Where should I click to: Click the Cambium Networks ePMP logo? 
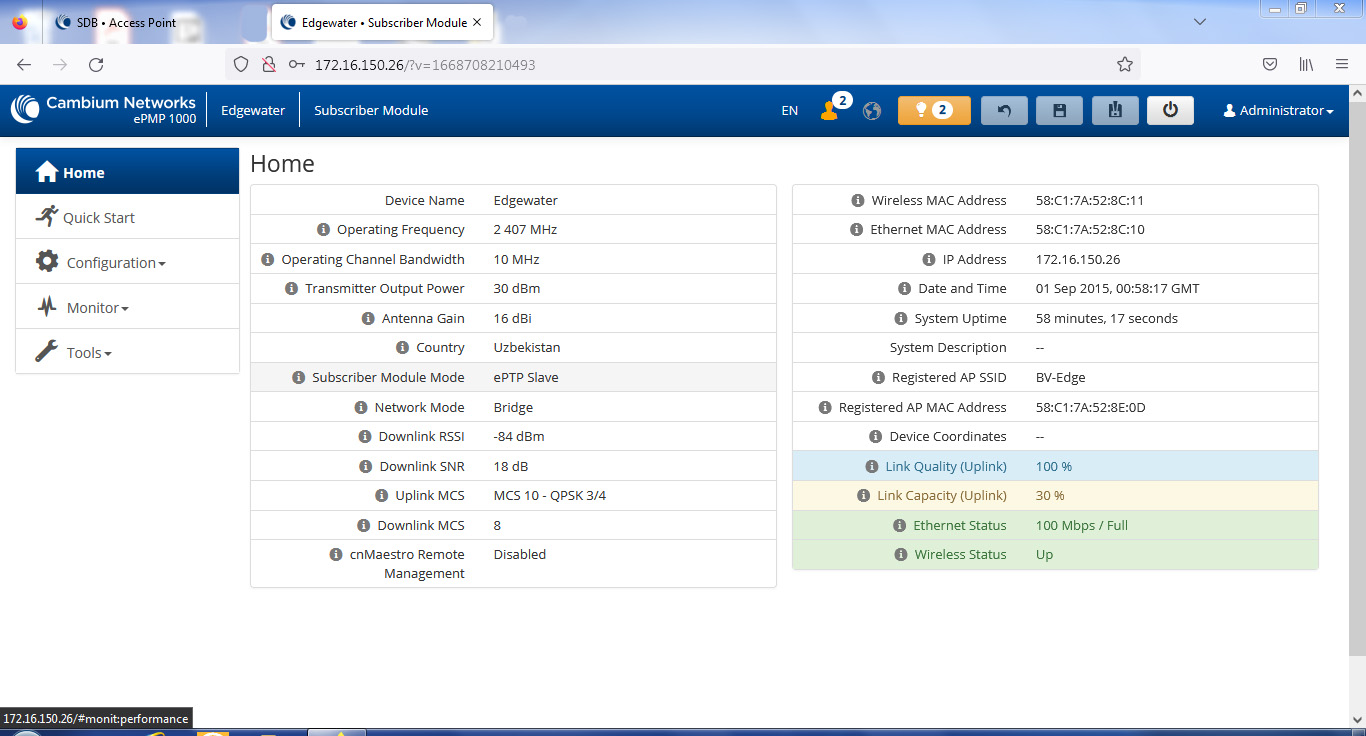(x=104, y=110)
